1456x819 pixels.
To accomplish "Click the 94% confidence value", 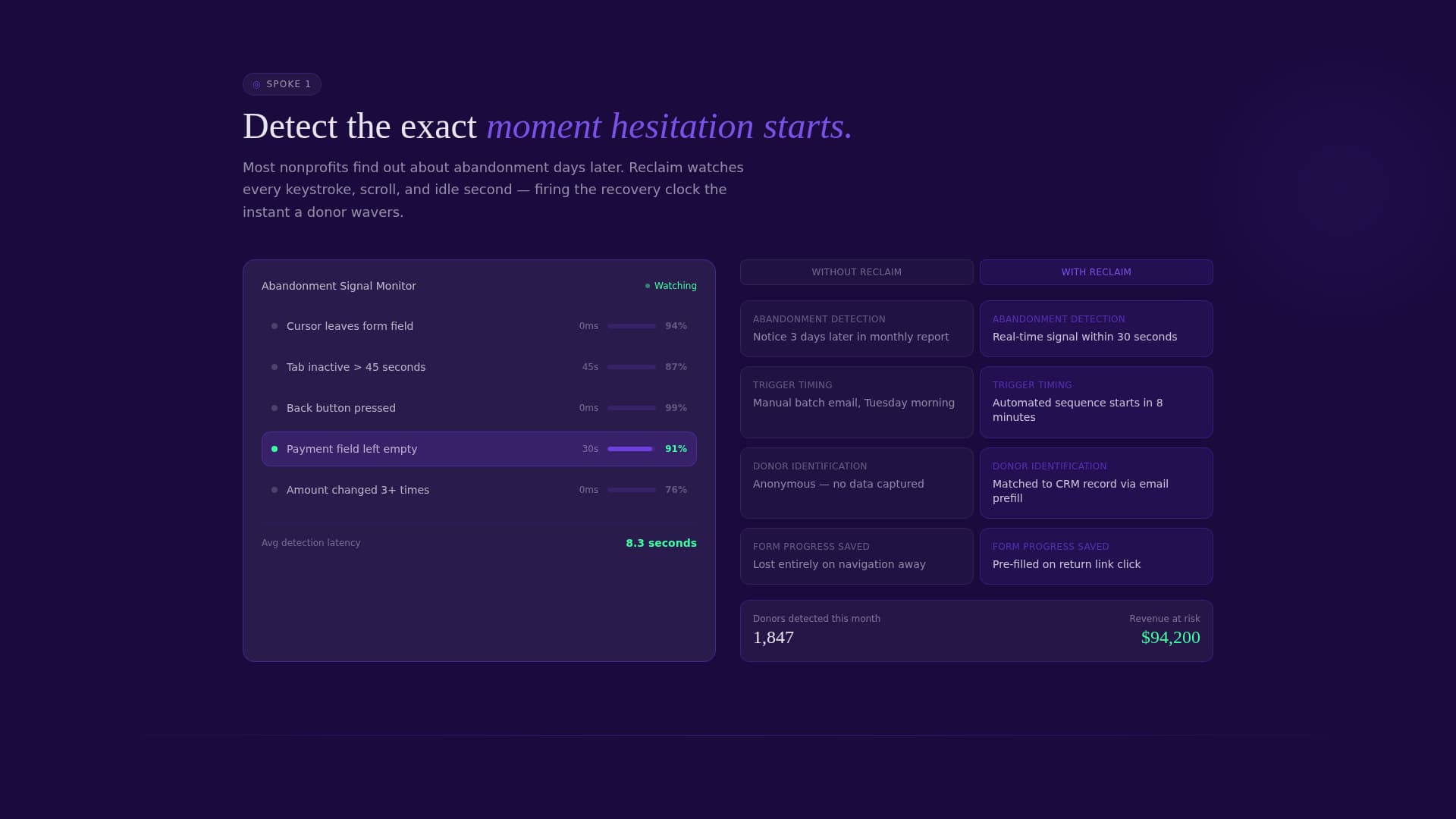I will [x=676, y=326].
